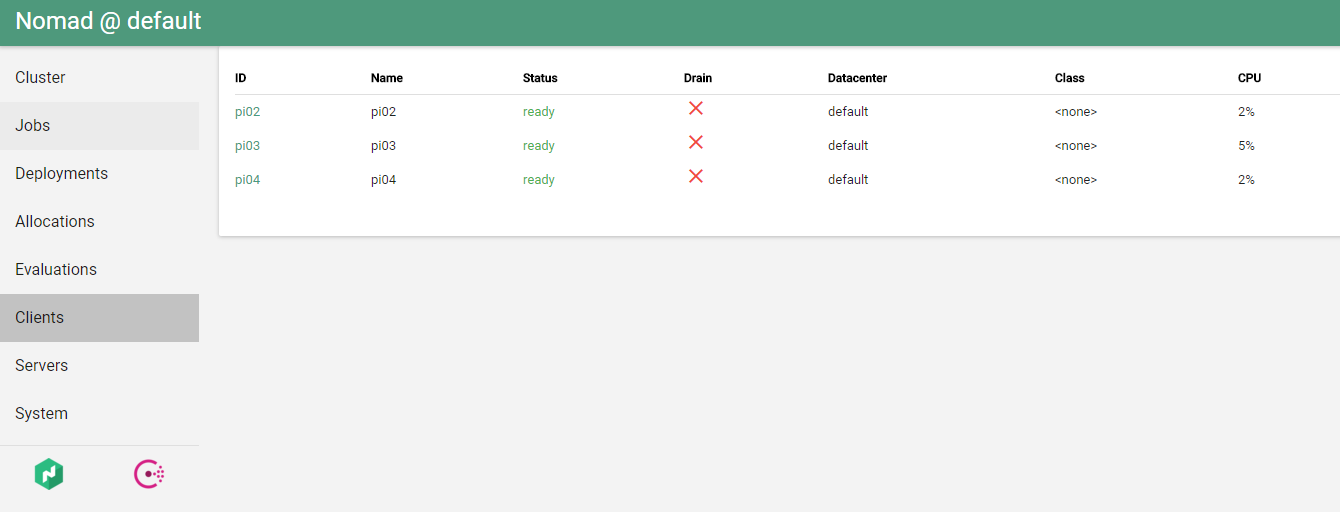
Task: Click the name cell pi03
Action: pos(383,146)
